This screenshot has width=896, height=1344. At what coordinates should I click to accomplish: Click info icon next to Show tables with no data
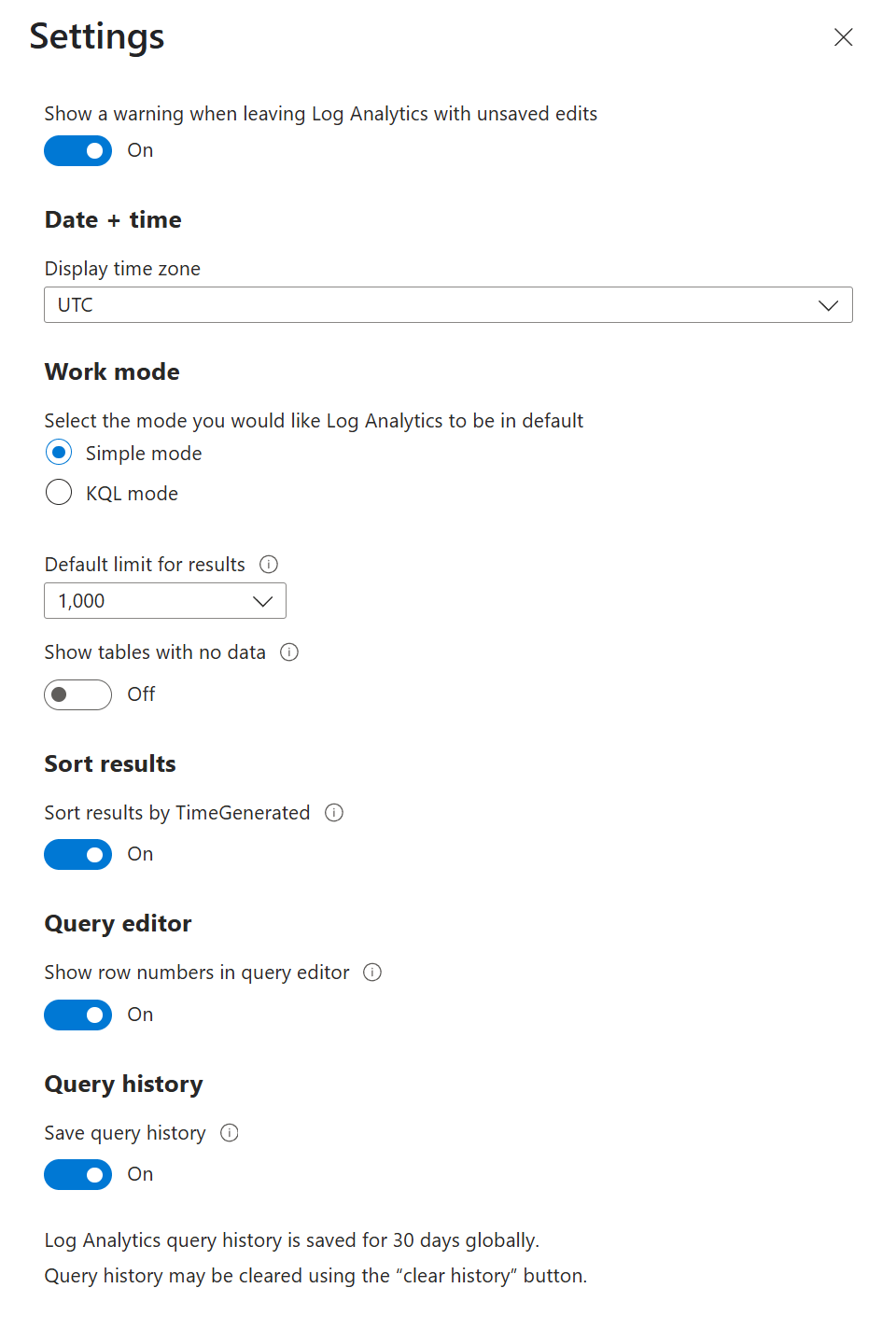[x=289, y=652]
